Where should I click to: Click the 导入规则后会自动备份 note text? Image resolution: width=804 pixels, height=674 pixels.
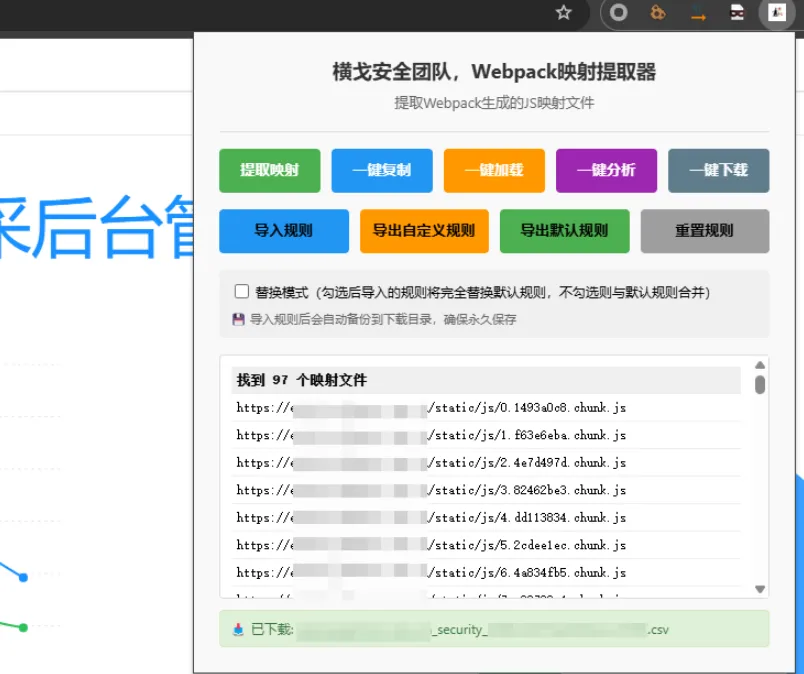tap(383, 320)
